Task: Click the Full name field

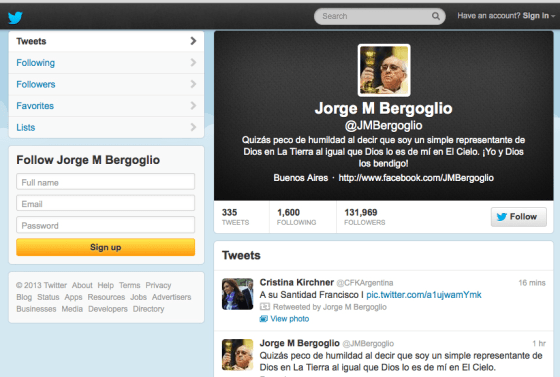Action: (105, 182)
